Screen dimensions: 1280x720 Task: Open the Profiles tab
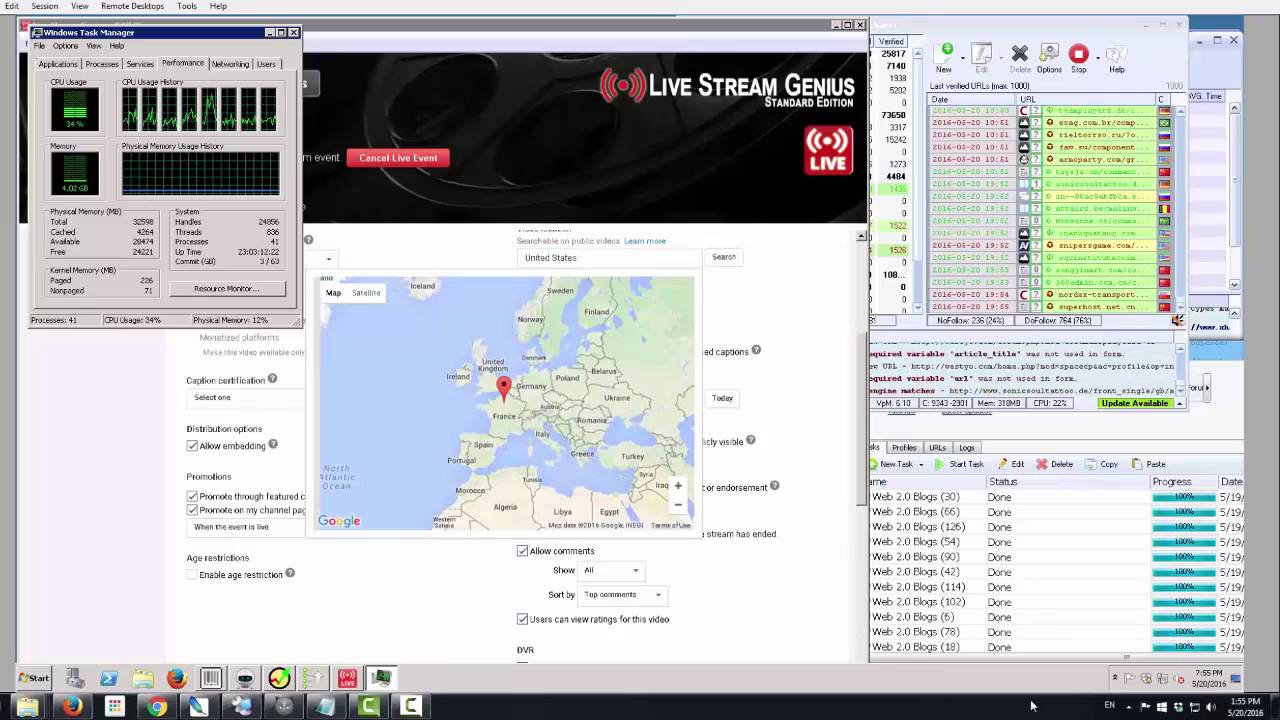coord(904,447)
